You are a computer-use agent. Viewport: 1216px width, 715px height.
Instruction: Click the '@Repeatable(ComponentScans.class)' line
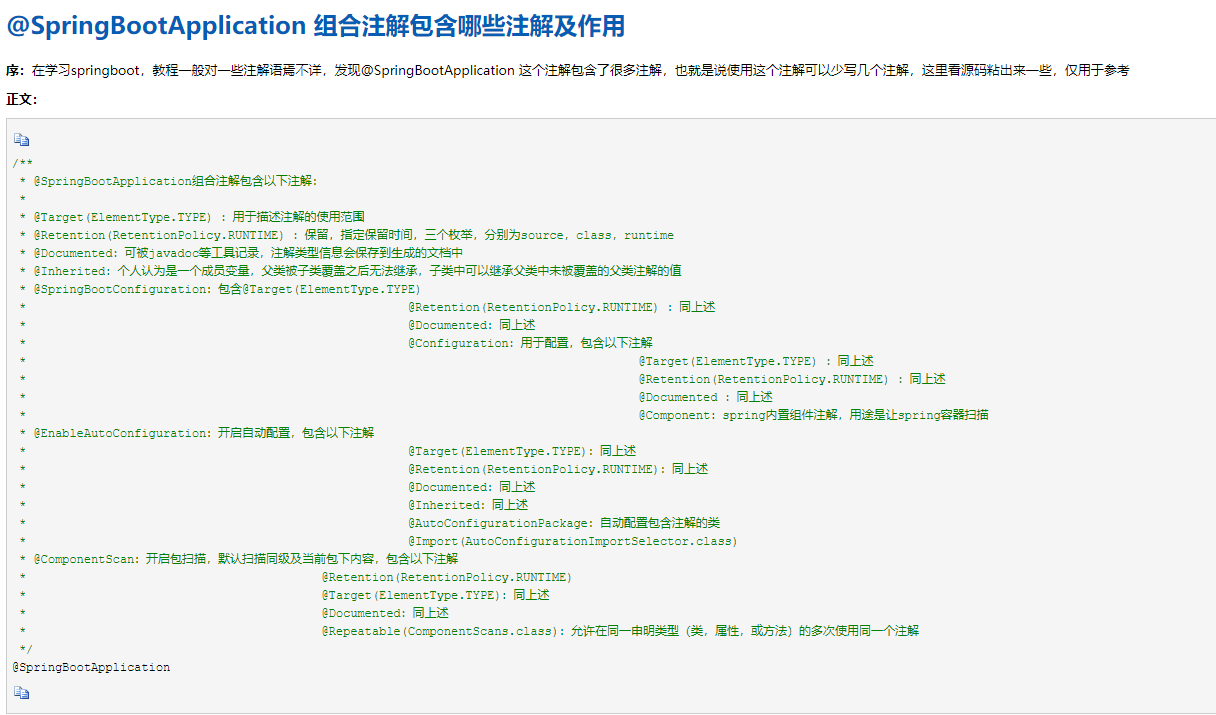(x=620, y=631)
